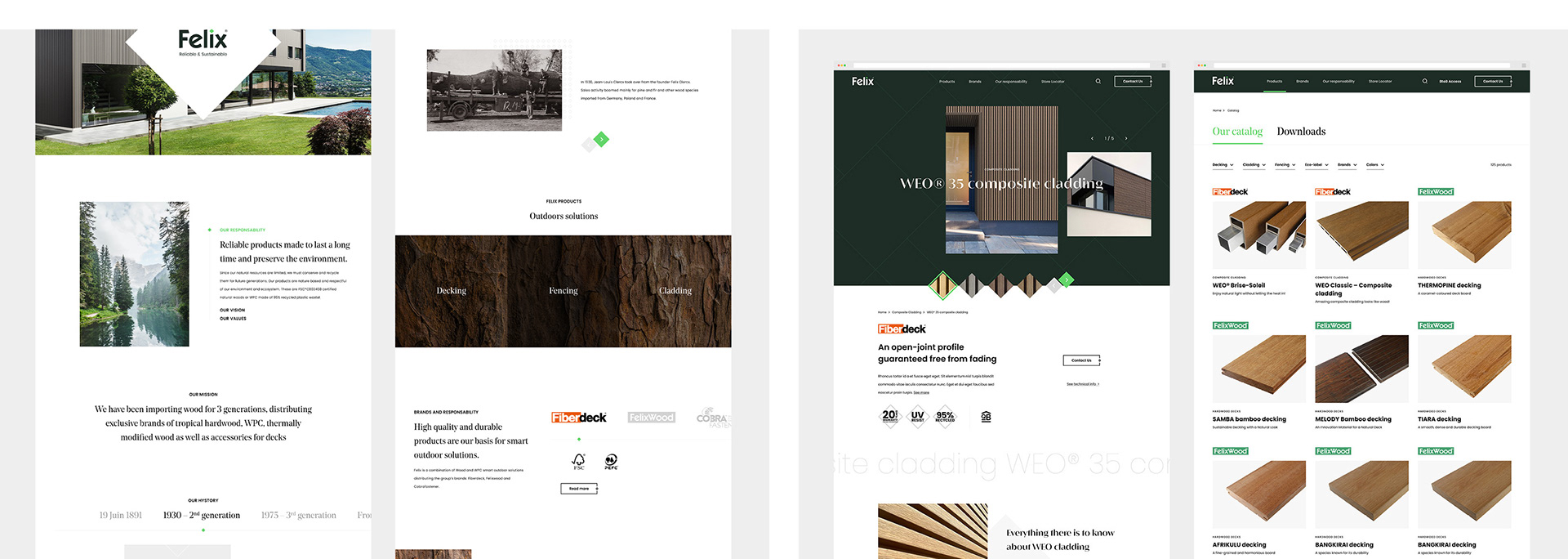Switch to Downloads tab
This screenshot has width=1568, height=559.
click(x=1301, y=132)
